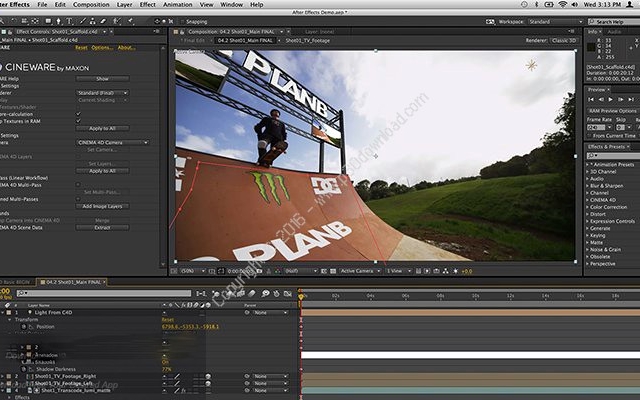This screenshot has height=400, width=640.
Task: Toggle the From Current Time checkbox
Action: point(590,136)
